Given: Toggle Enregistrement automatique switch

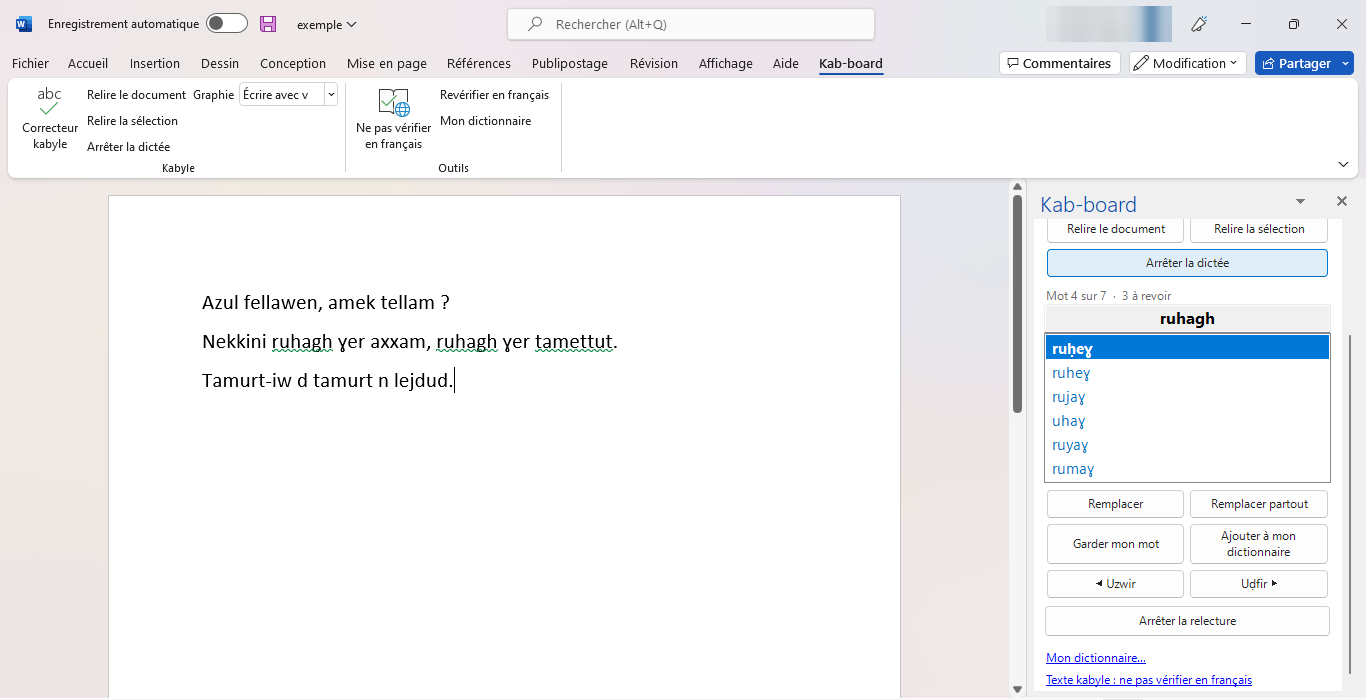Looking at the screenshot, I should pyautogui.click(x=227, y=24).
